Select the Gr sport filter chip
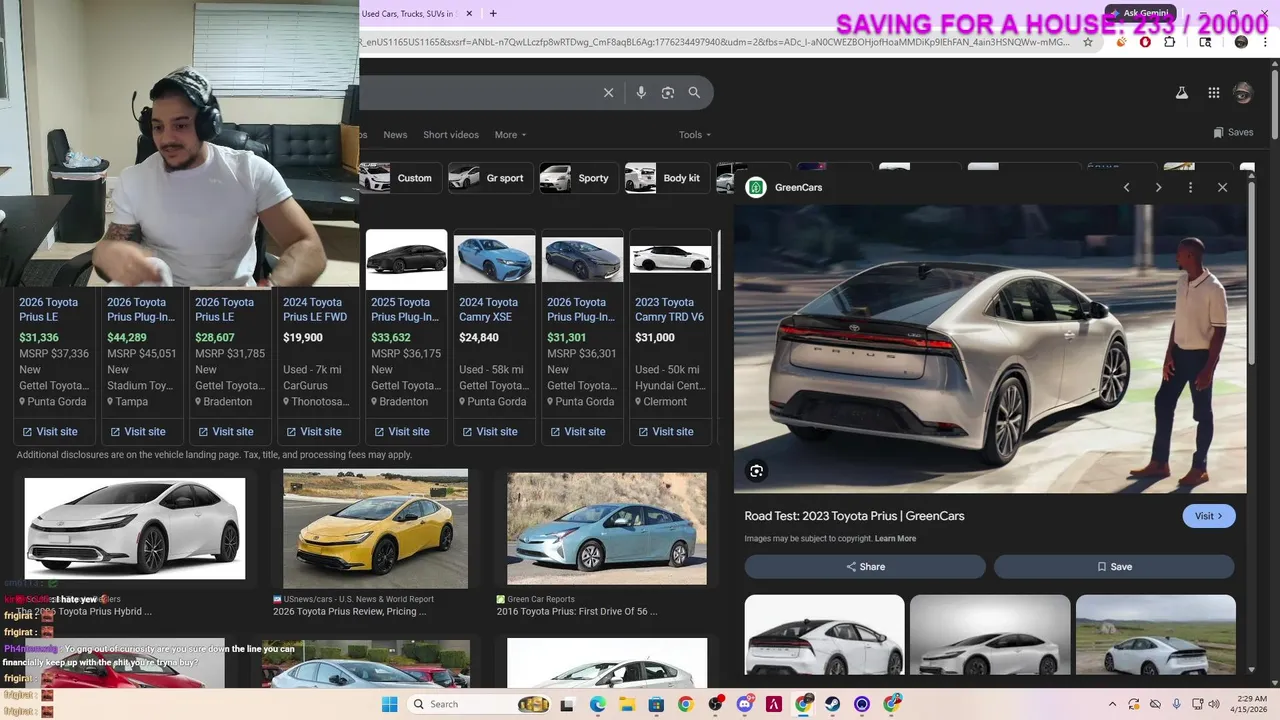Screen dimensions: 1280x720 click(490, 178)
